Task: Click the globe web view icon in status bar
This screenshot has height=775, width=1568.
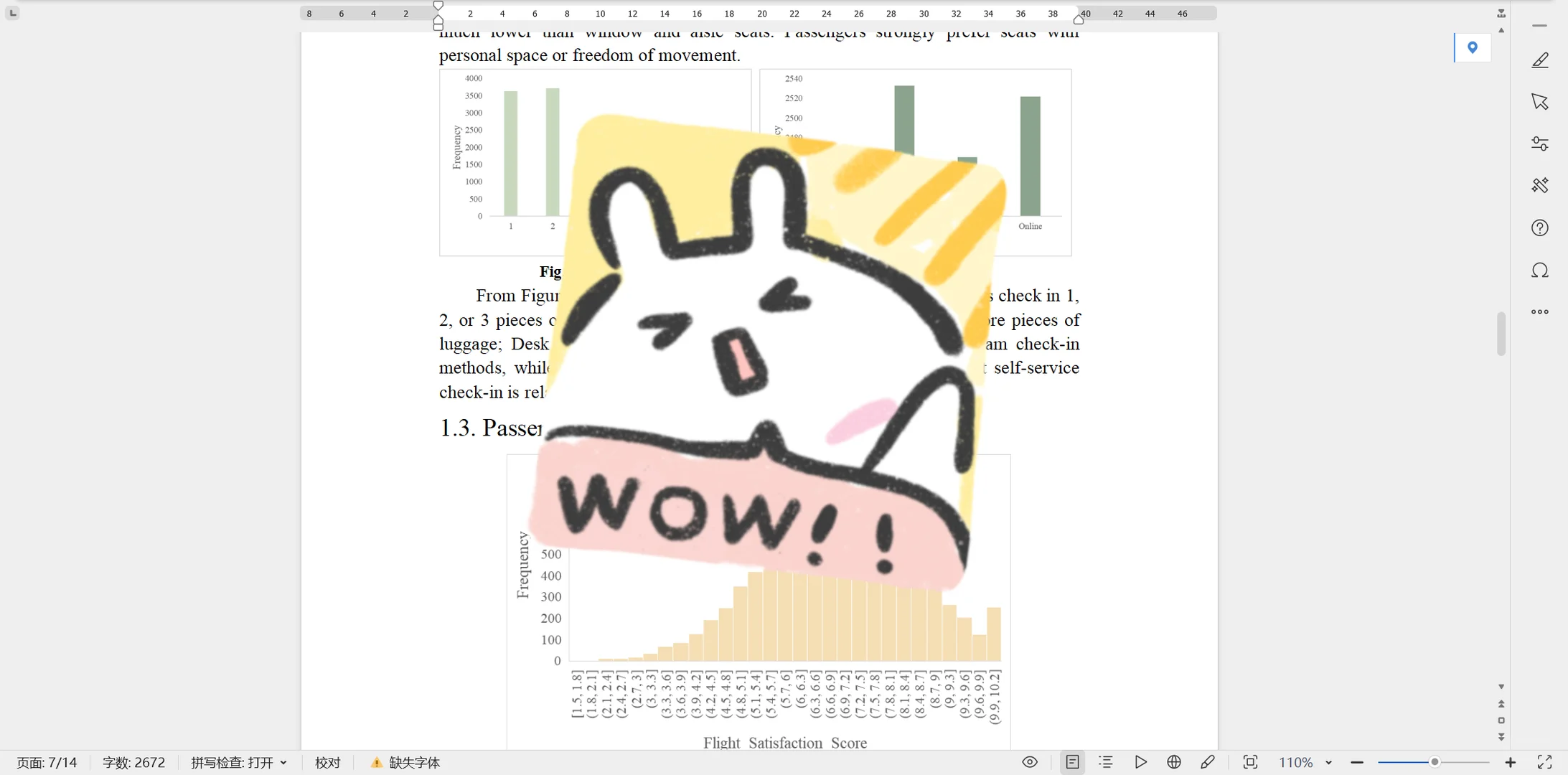Action: coord(1173,762)
